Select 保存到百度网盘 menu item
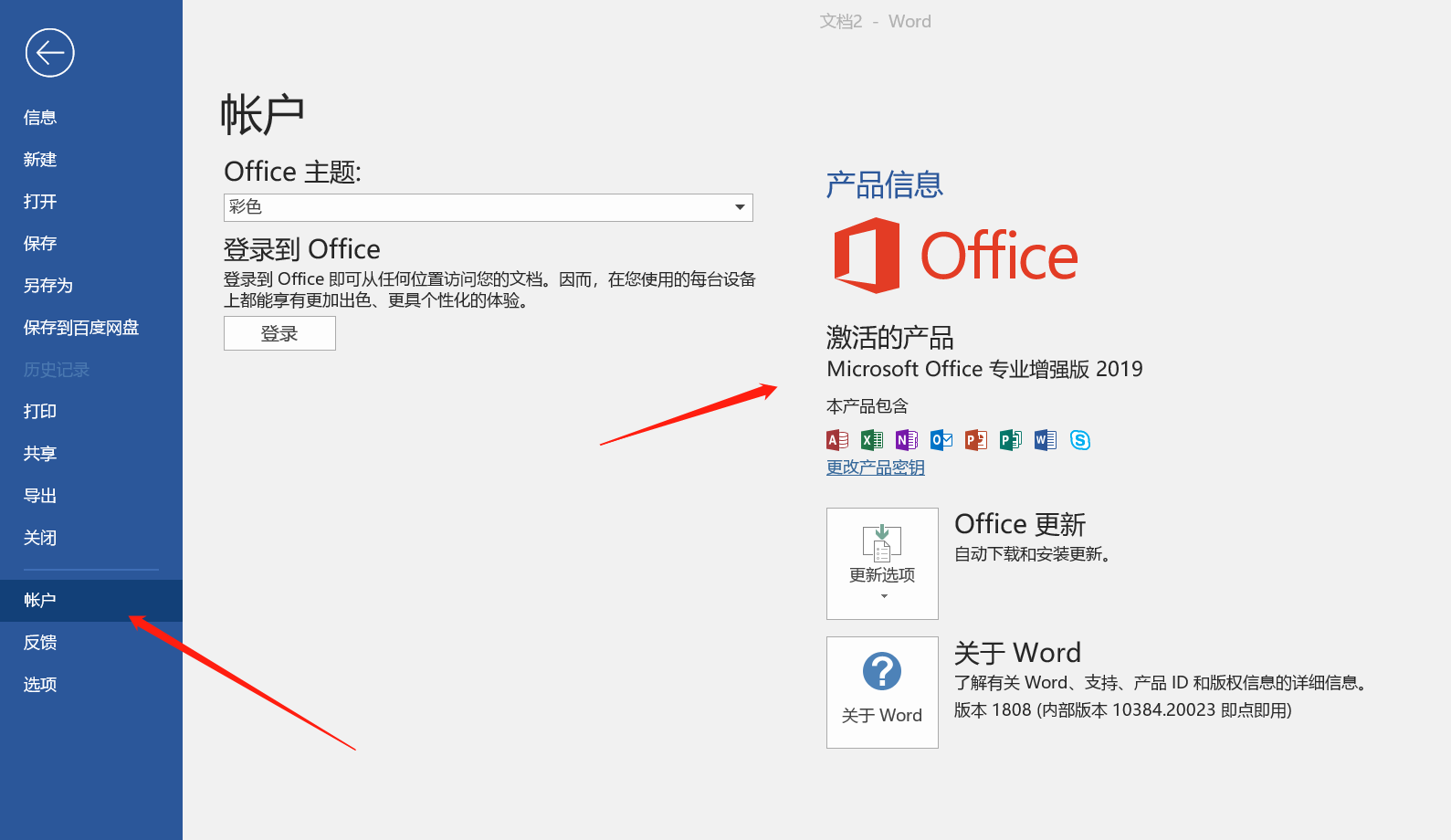This screenshot has width=1451, height=840. pyautogui.click(x=81, y=328)
